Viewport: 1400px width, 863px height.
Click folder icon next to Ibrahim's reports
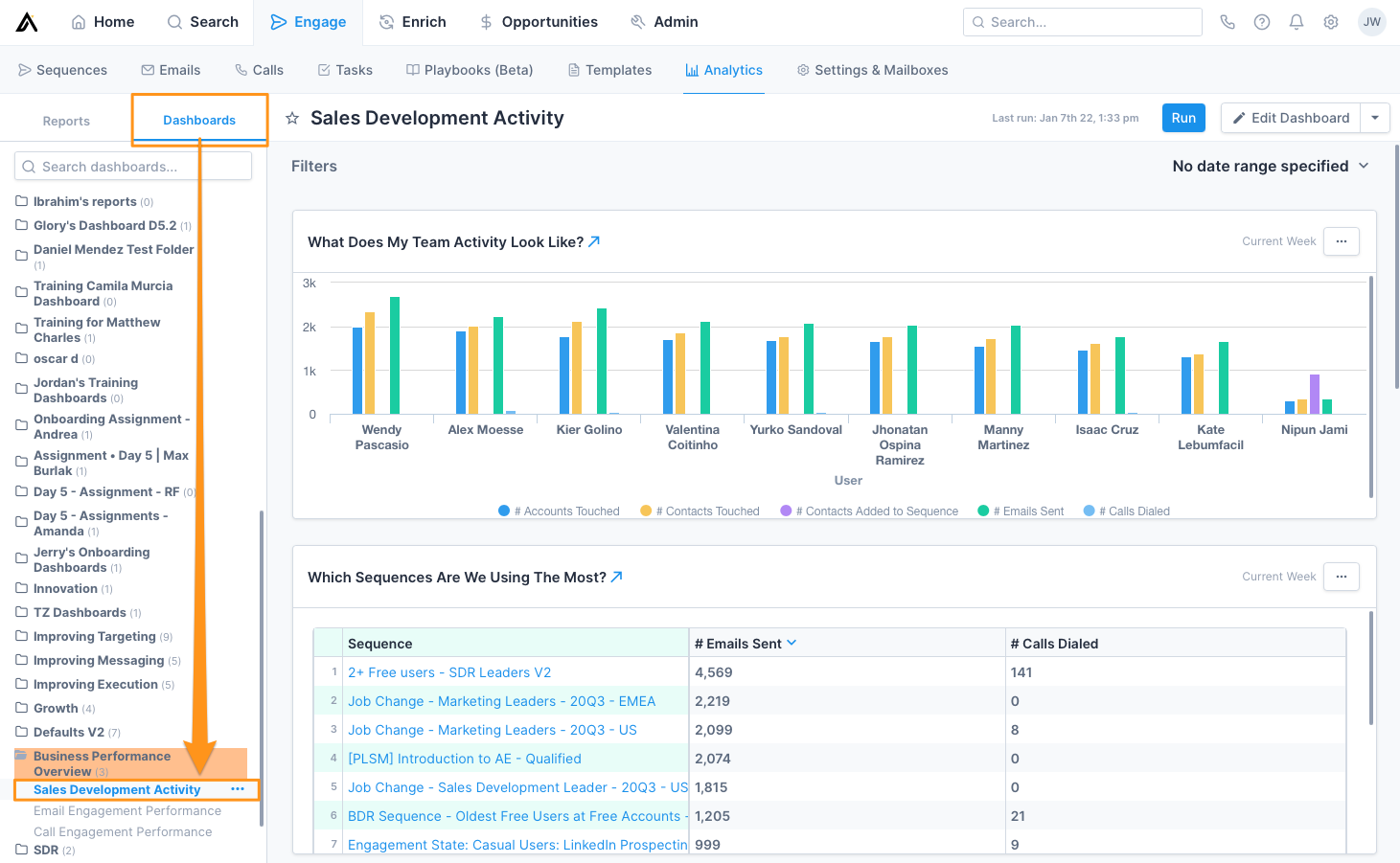[x=22, y=201]
